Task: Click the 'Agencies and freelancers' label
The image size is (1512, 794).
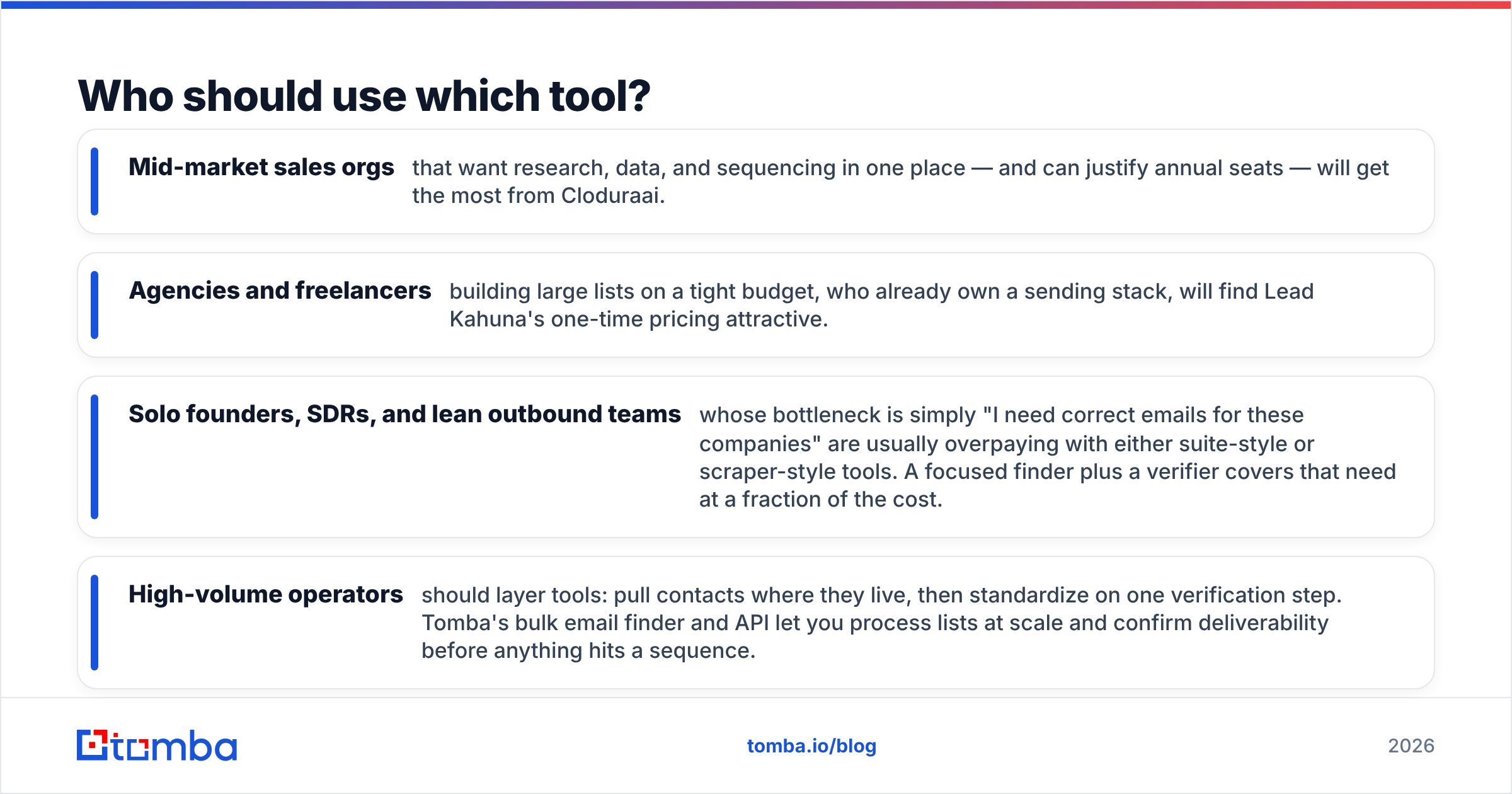Action: [x=280, y=291]
